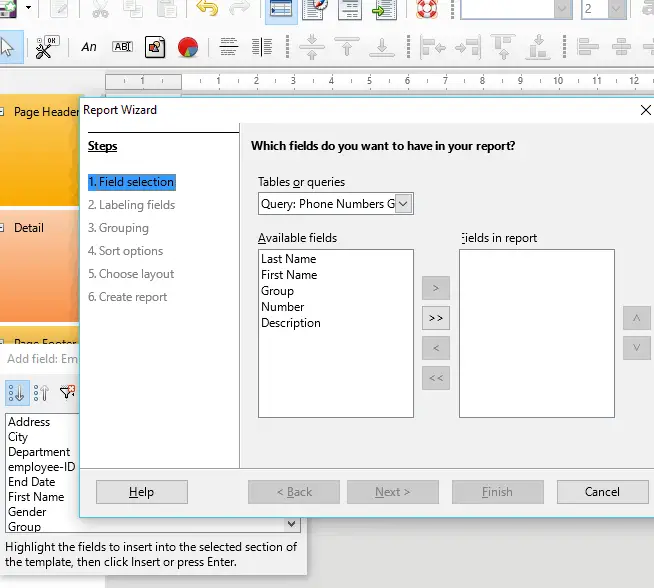
Task: Click inside the font name box
Action: [507, 8]
